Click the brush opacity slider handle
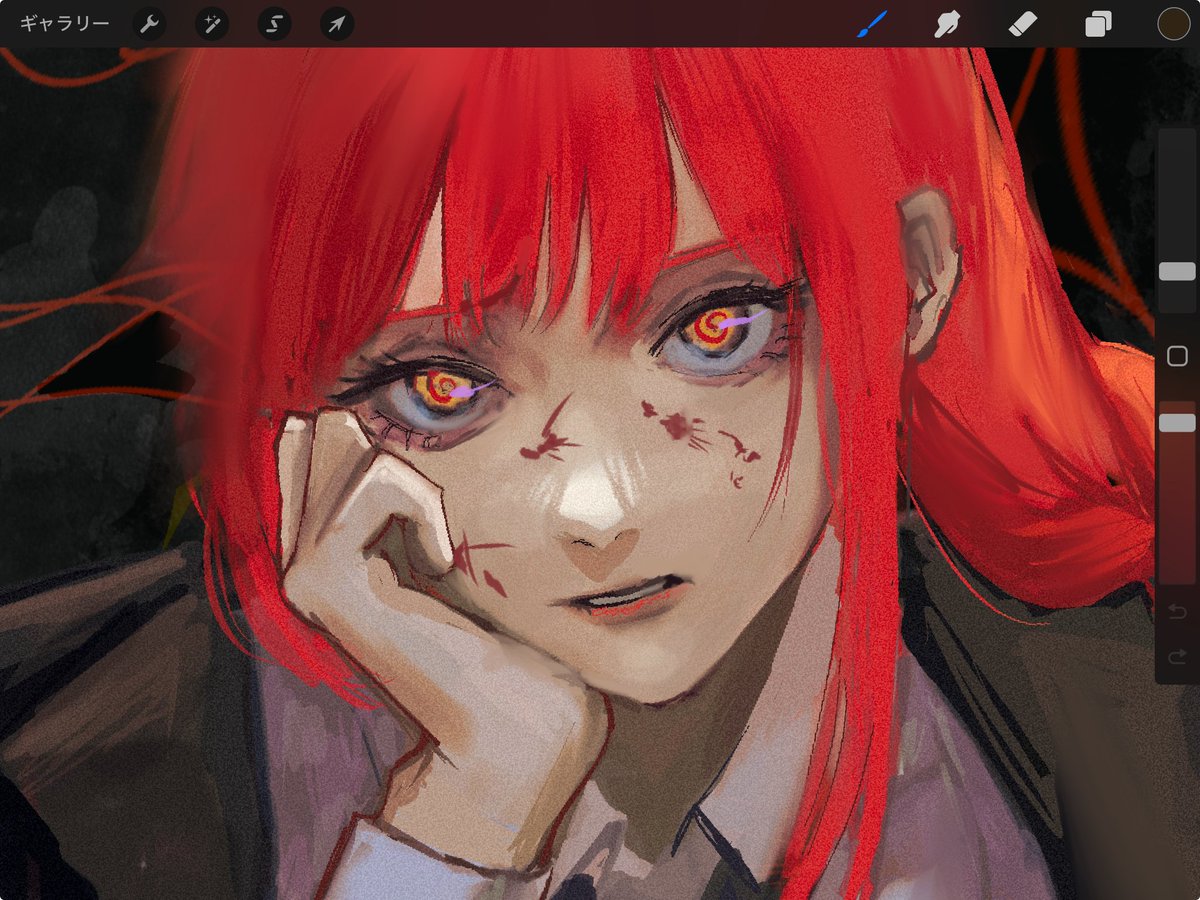The height and width of the screenshot is (900, 1200). click(1177, 424)
